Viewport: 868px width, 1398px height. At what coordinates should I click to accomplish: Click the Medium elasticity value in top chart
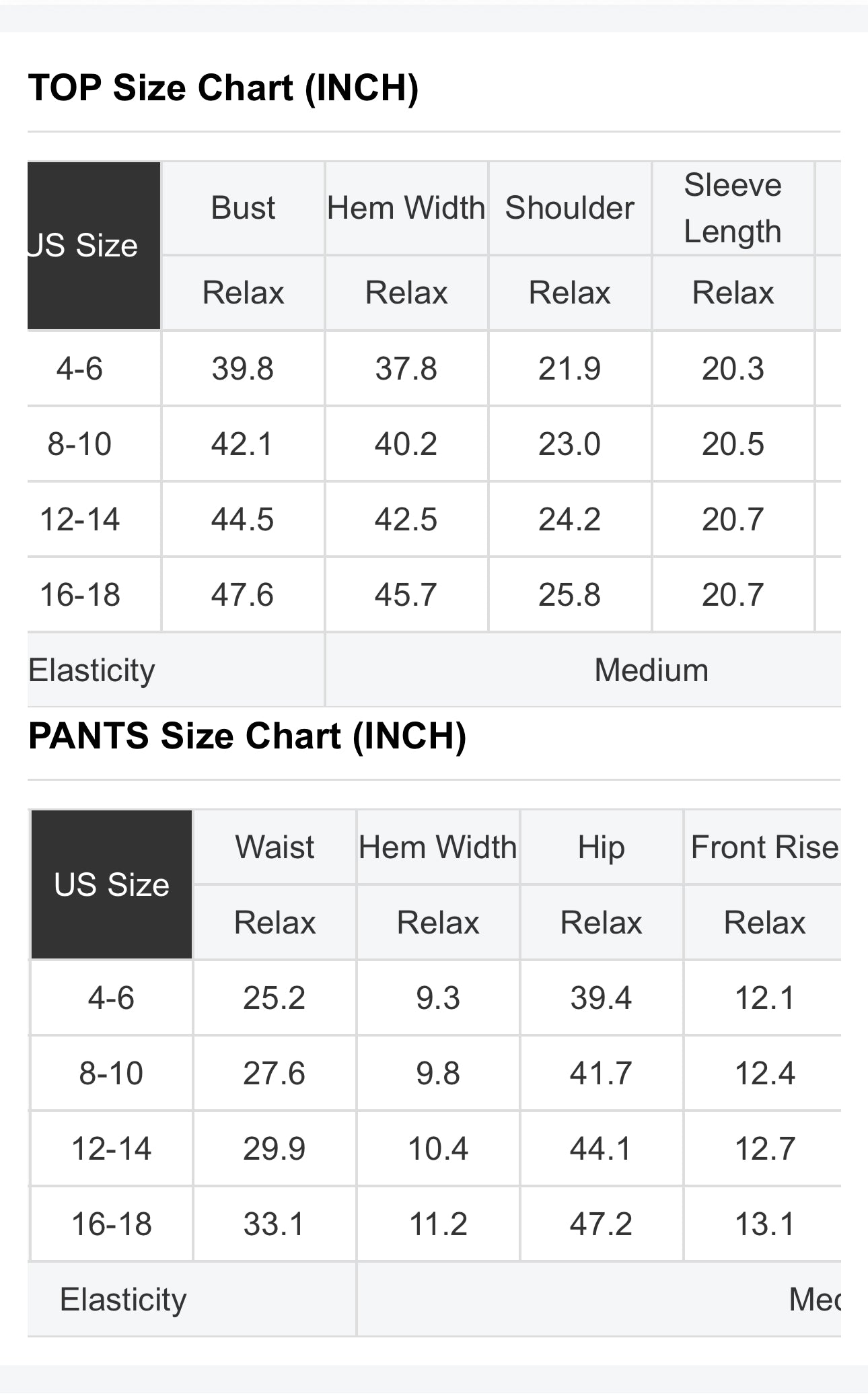[x=651, y=670]
